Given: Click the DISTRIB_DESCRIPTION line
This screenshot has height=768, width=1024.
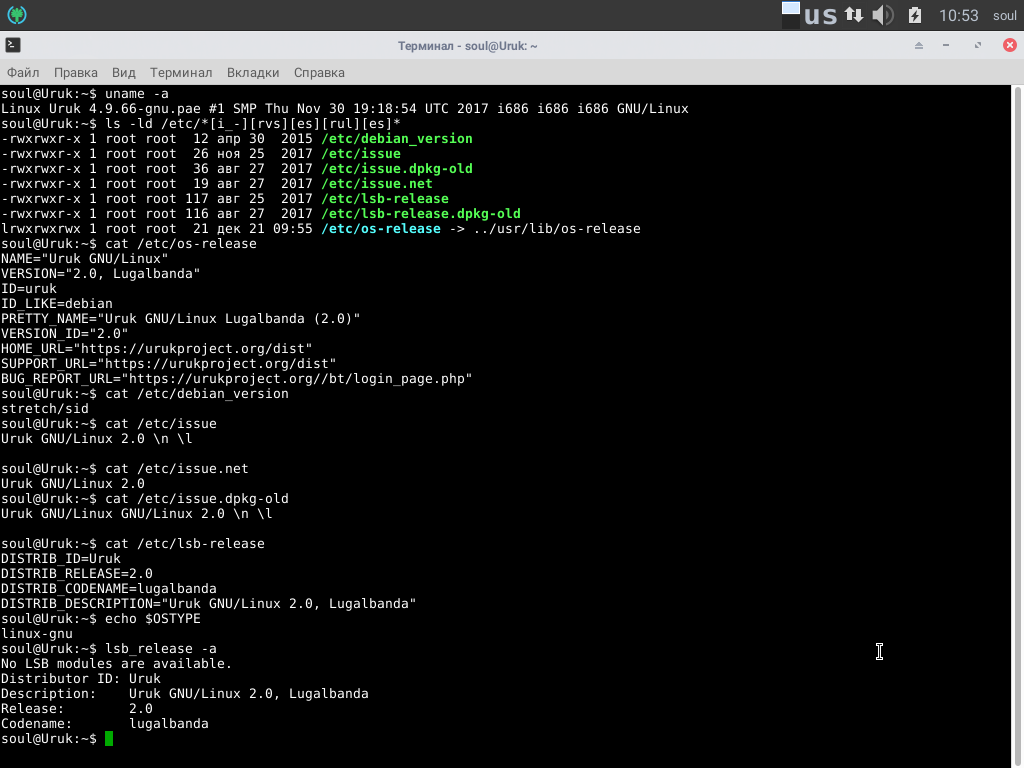Looking at the screenshot, I should tap(208, 604).
